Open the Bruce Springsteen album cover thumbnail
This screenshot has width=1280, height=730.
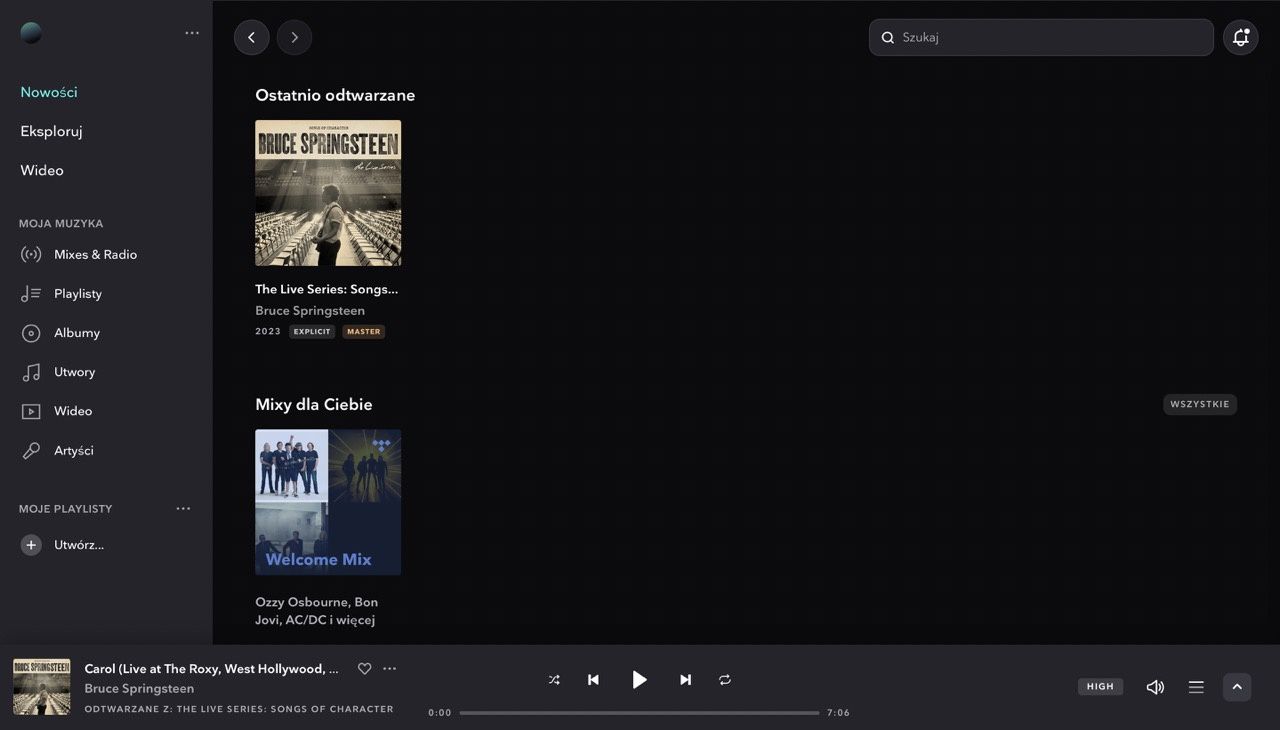tap(328, 193)
